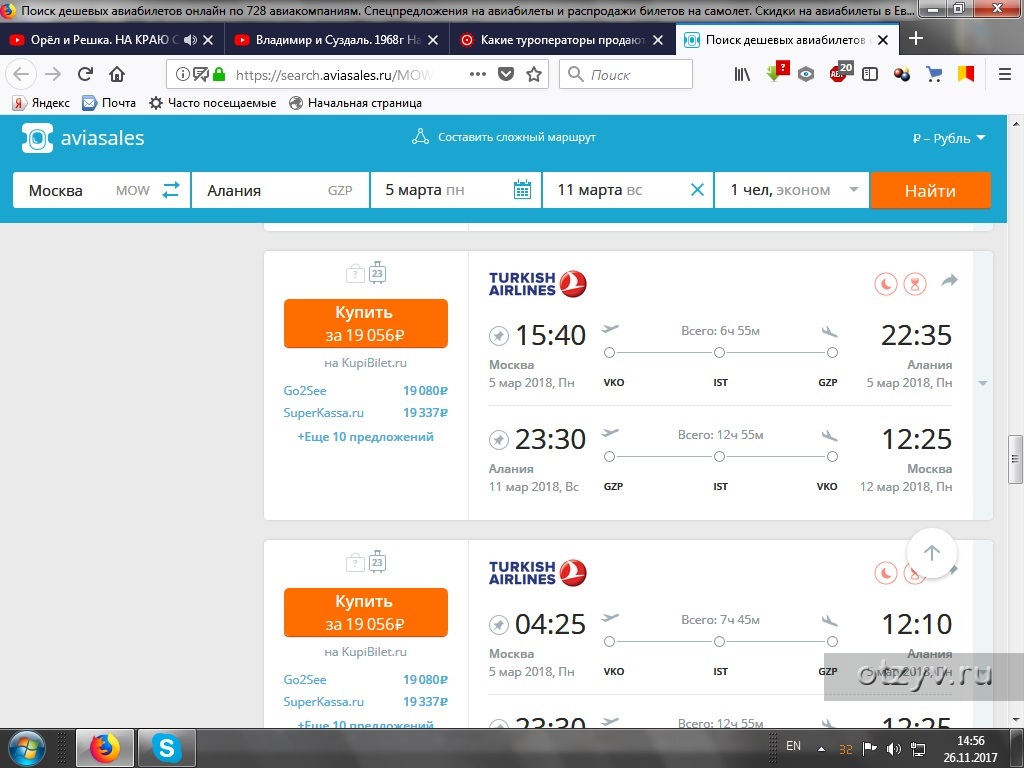The image size is (1024, 768).
Task: Clear the 11 марта return date
Action: (697, 190)
